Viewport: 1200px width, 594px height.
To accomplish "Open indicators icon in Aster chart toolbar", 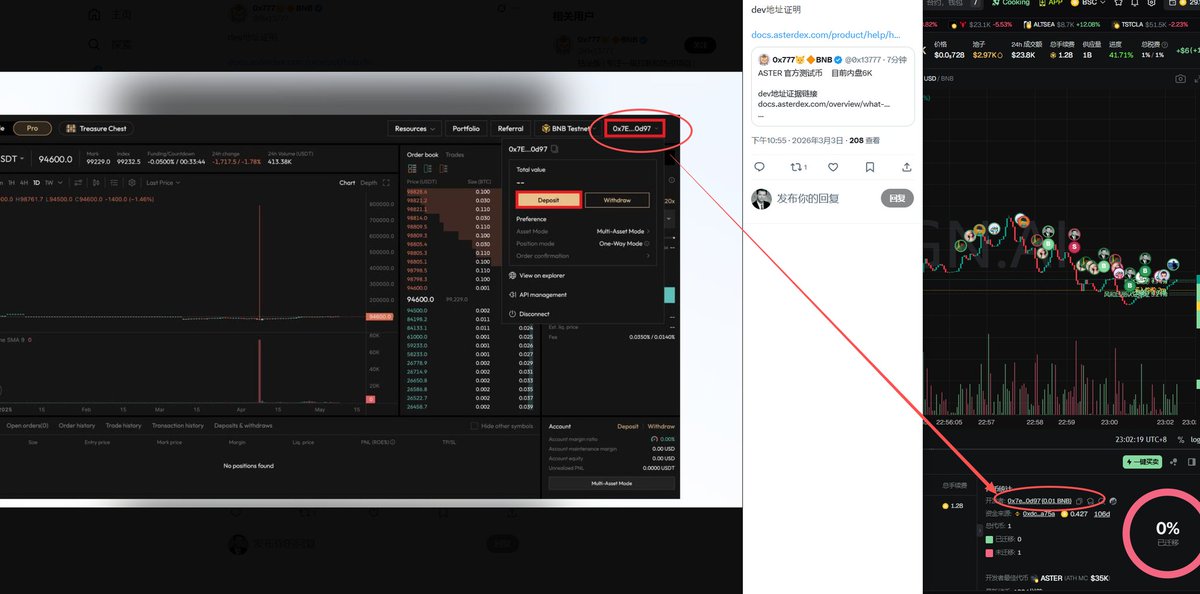I will coord(78,183).
